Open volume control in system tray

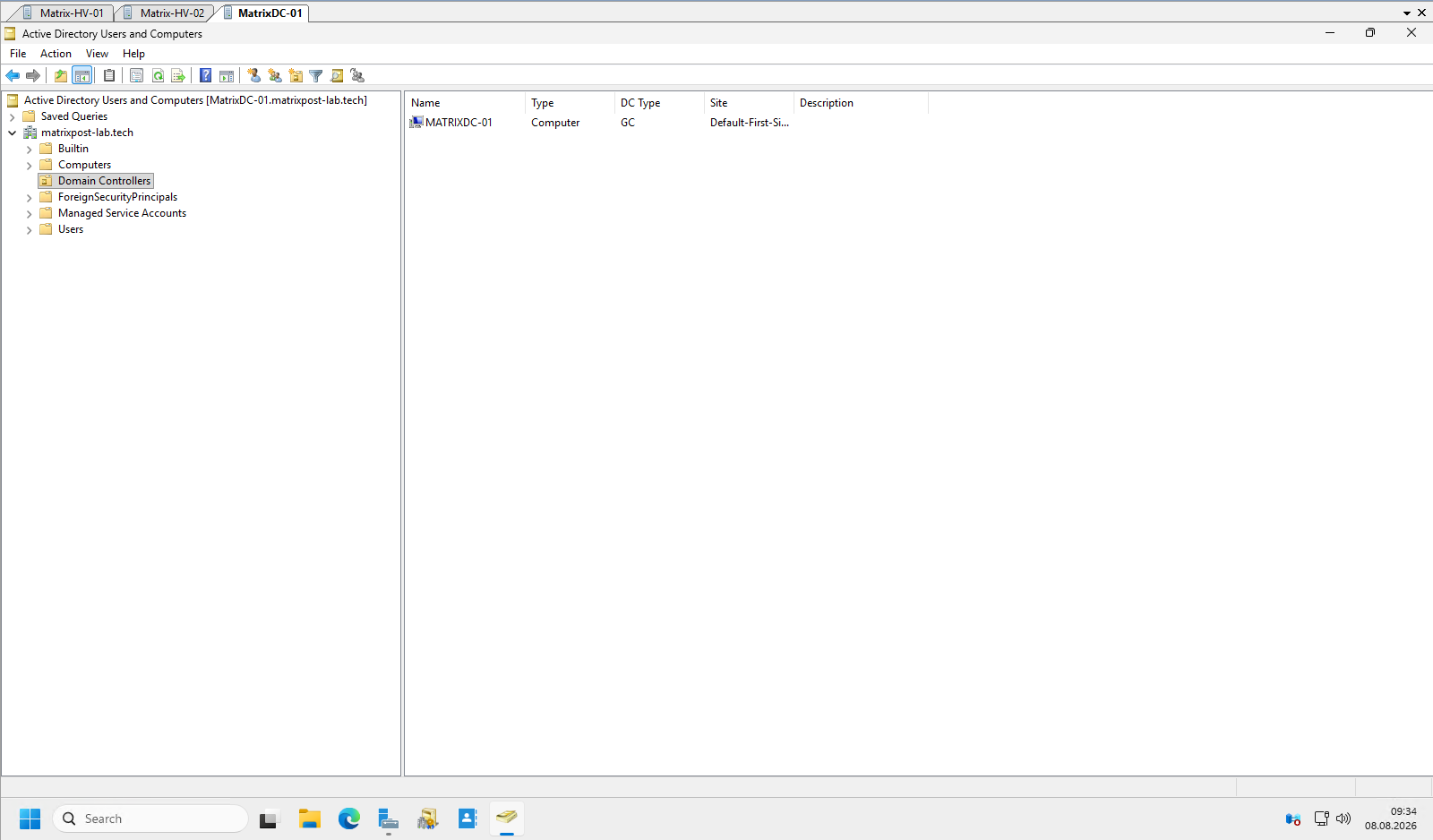[x=1343, y=819]
